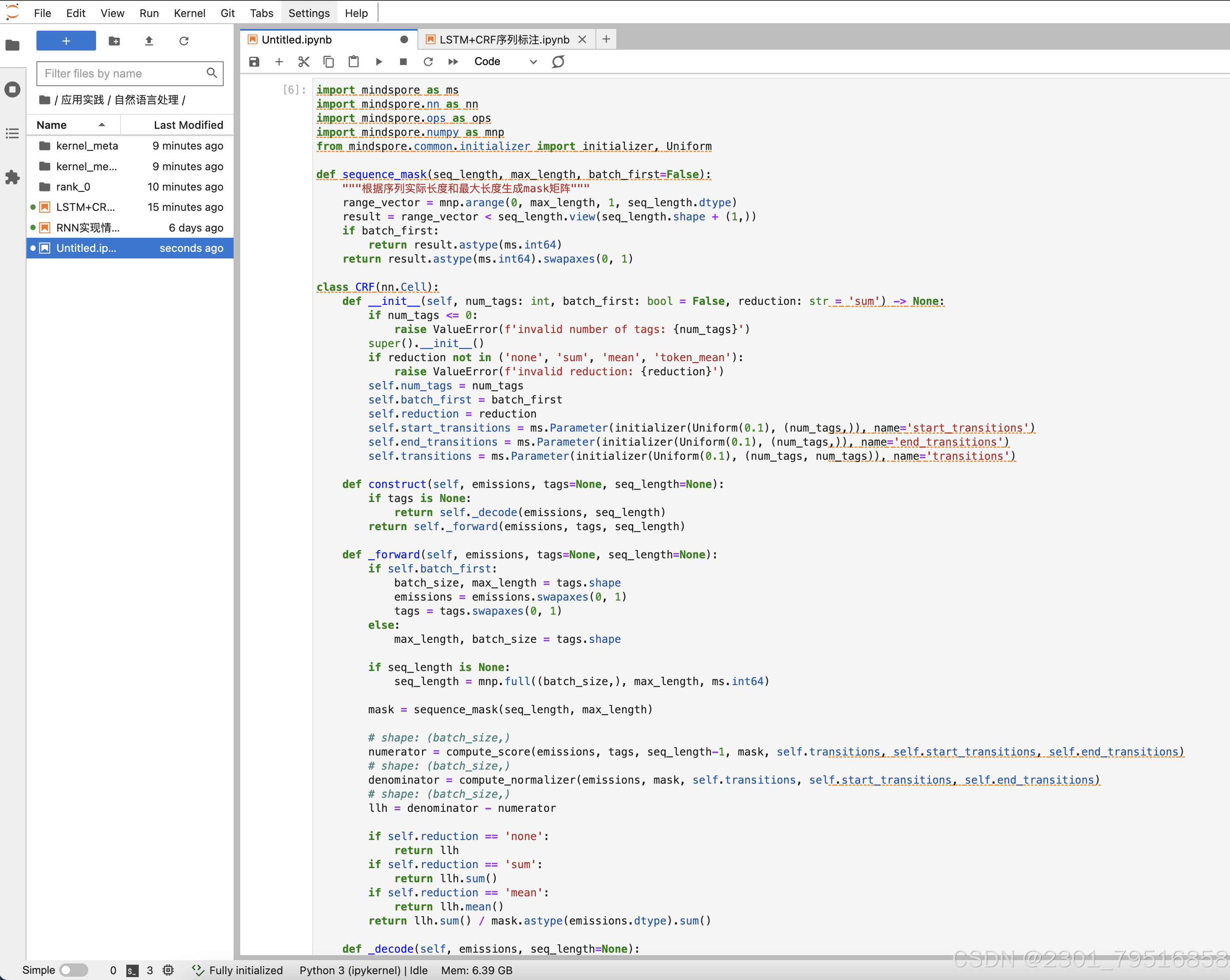Refresh the file browser list

pos(184,41)
